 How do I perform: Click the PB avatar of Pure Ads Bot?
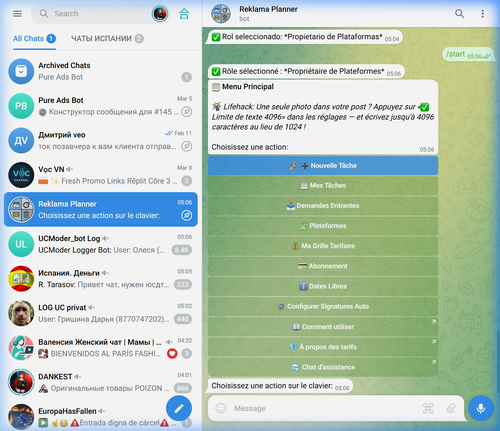tap(21, 106)
